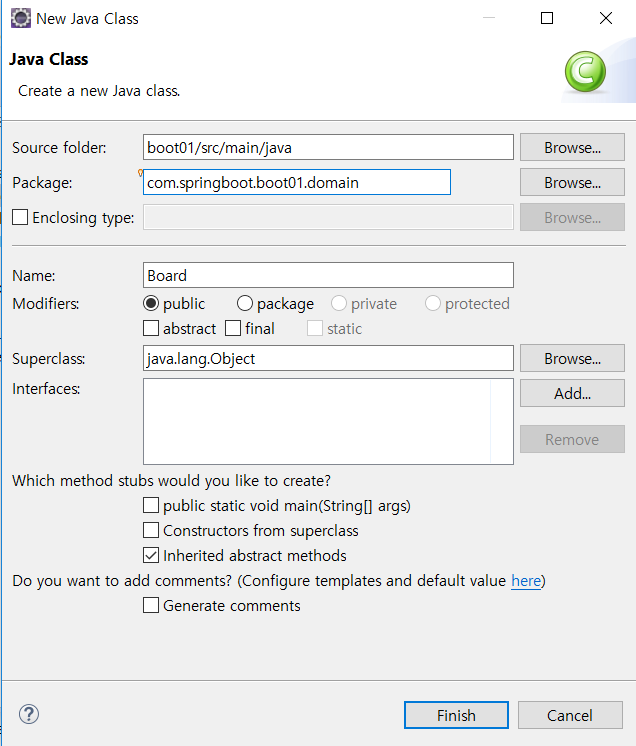Click the 'Interfaces:' label

(46, 389)
